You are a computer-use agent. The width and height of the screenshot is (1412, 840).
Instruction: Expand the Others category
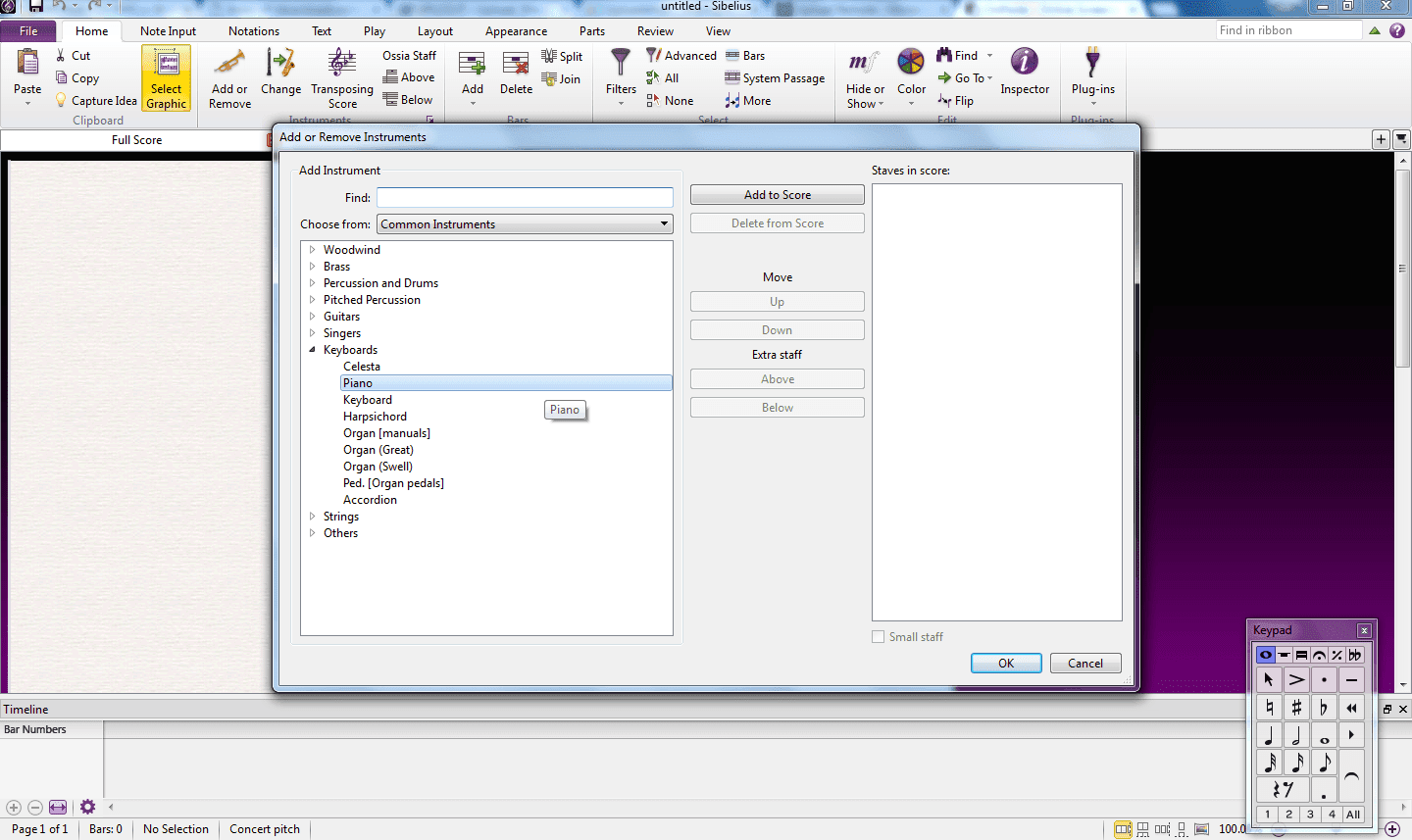[313, 532]
